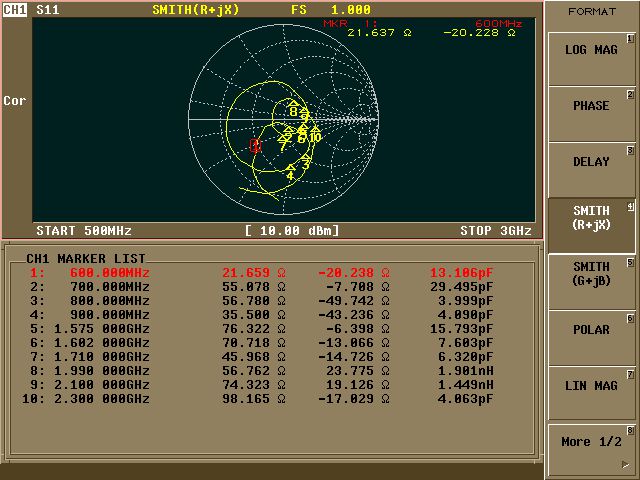Image resolution: width=640 pixels, height=480 pixels.
Task: Select marker list row 10: 2.300 000GHz
Action: click(258, 398)
